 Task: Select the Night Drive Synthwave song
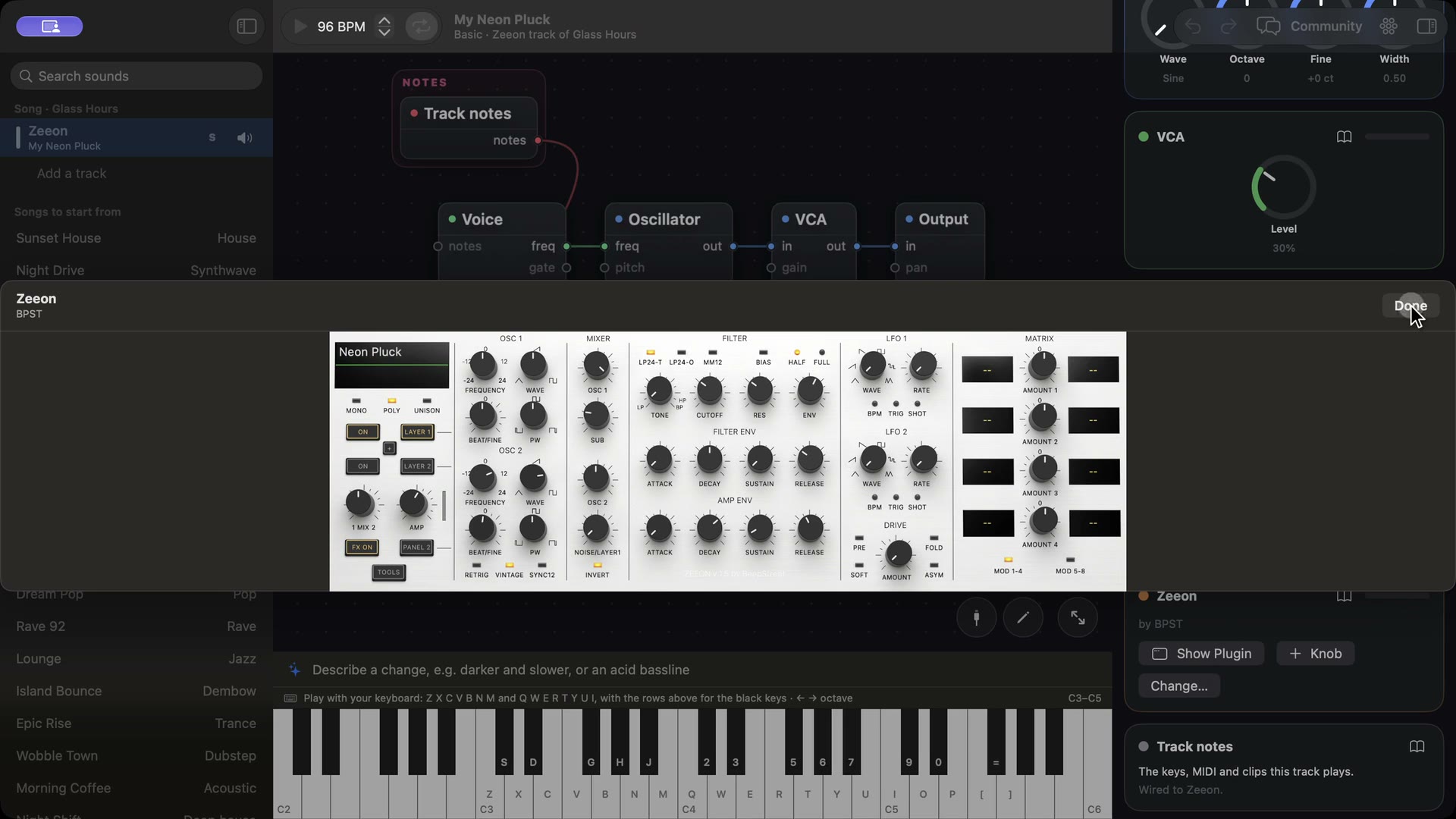(136, 271)
